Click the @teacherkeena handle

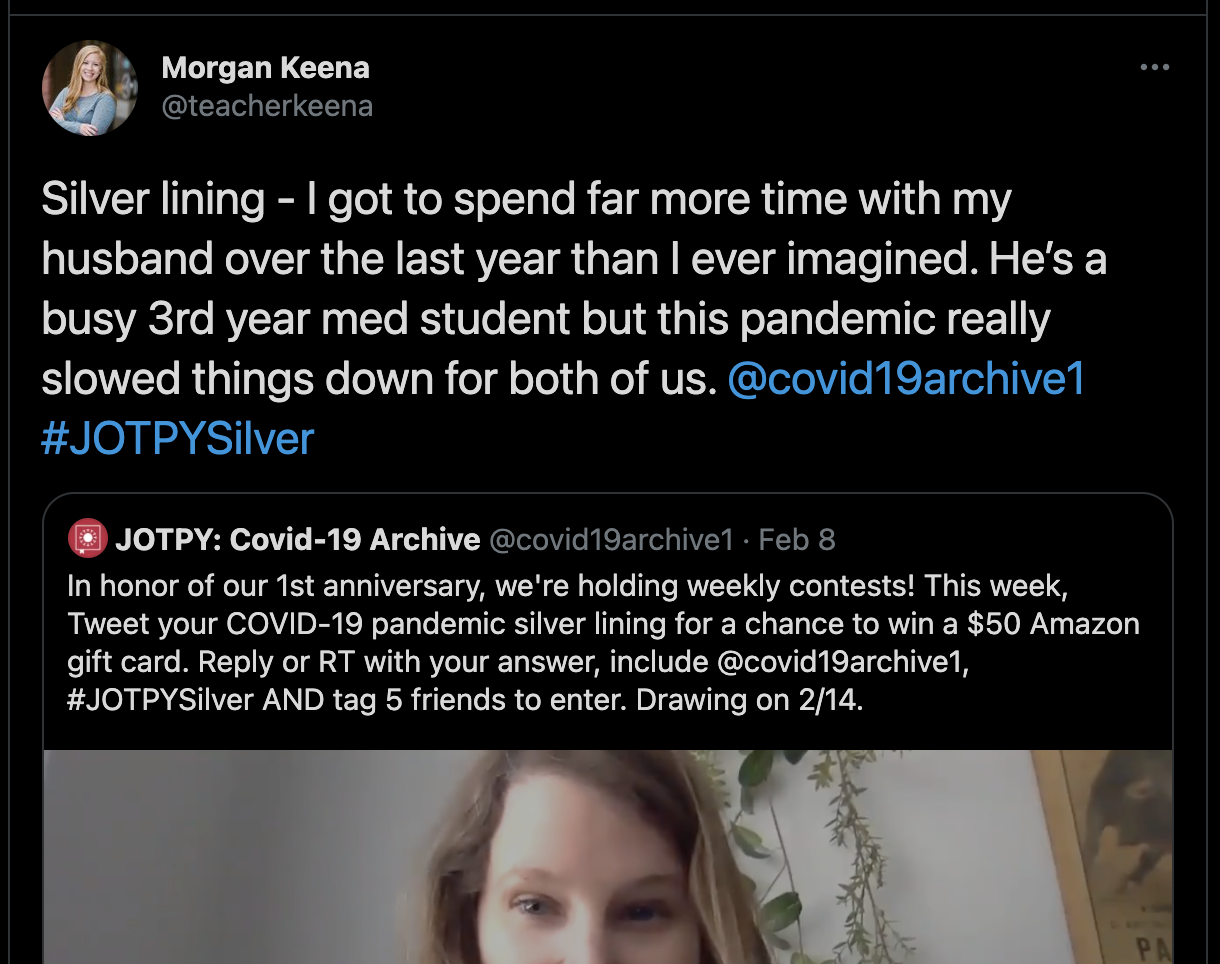(x=267, y=106)
